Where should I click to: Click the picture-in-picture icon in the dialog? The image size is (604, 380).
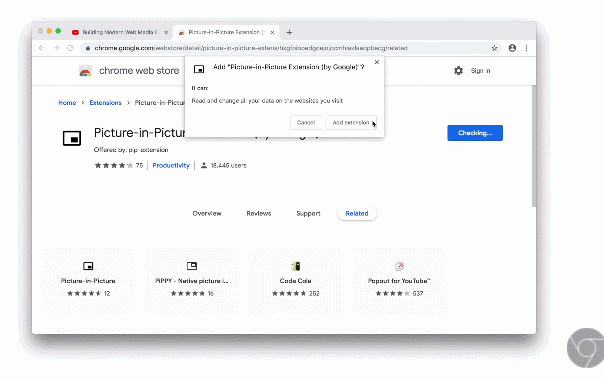click(x=199, y=69)
